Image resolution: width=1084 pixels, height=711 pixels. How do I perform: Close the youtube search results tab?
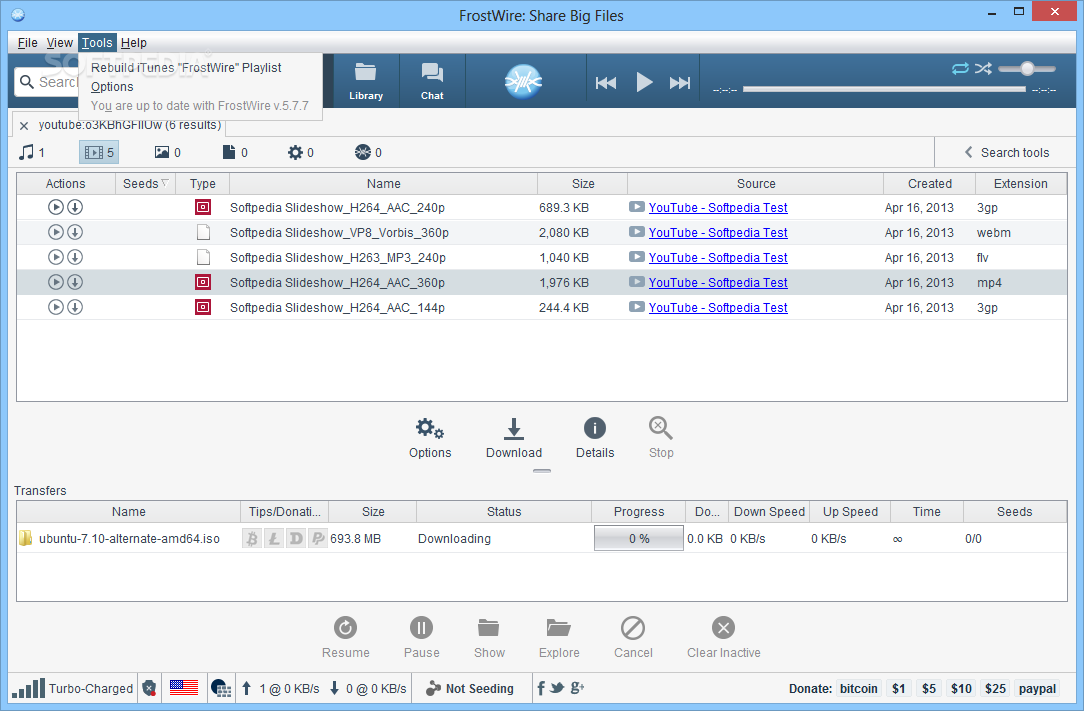tap(24, 126)
